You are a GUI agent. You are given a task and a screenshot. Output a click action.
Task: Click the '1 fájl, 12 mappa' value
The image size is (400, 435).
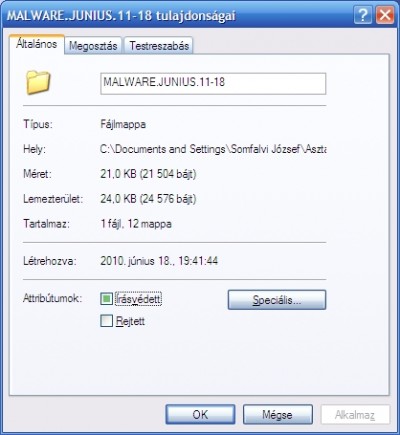click(x=136, y=223)
